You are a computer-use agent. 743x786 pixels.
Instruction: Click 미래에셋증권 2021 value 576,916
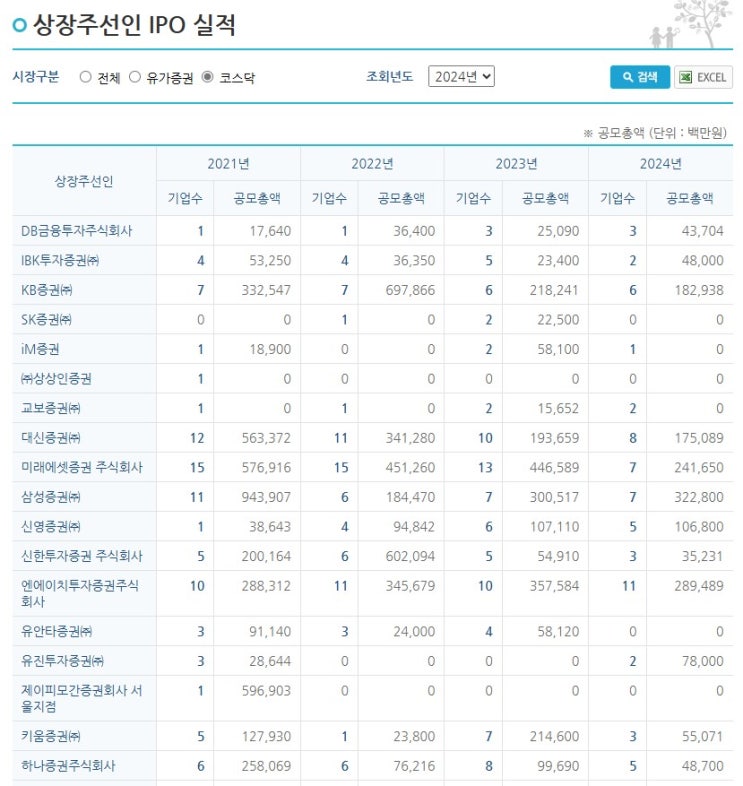pos(266,467)
